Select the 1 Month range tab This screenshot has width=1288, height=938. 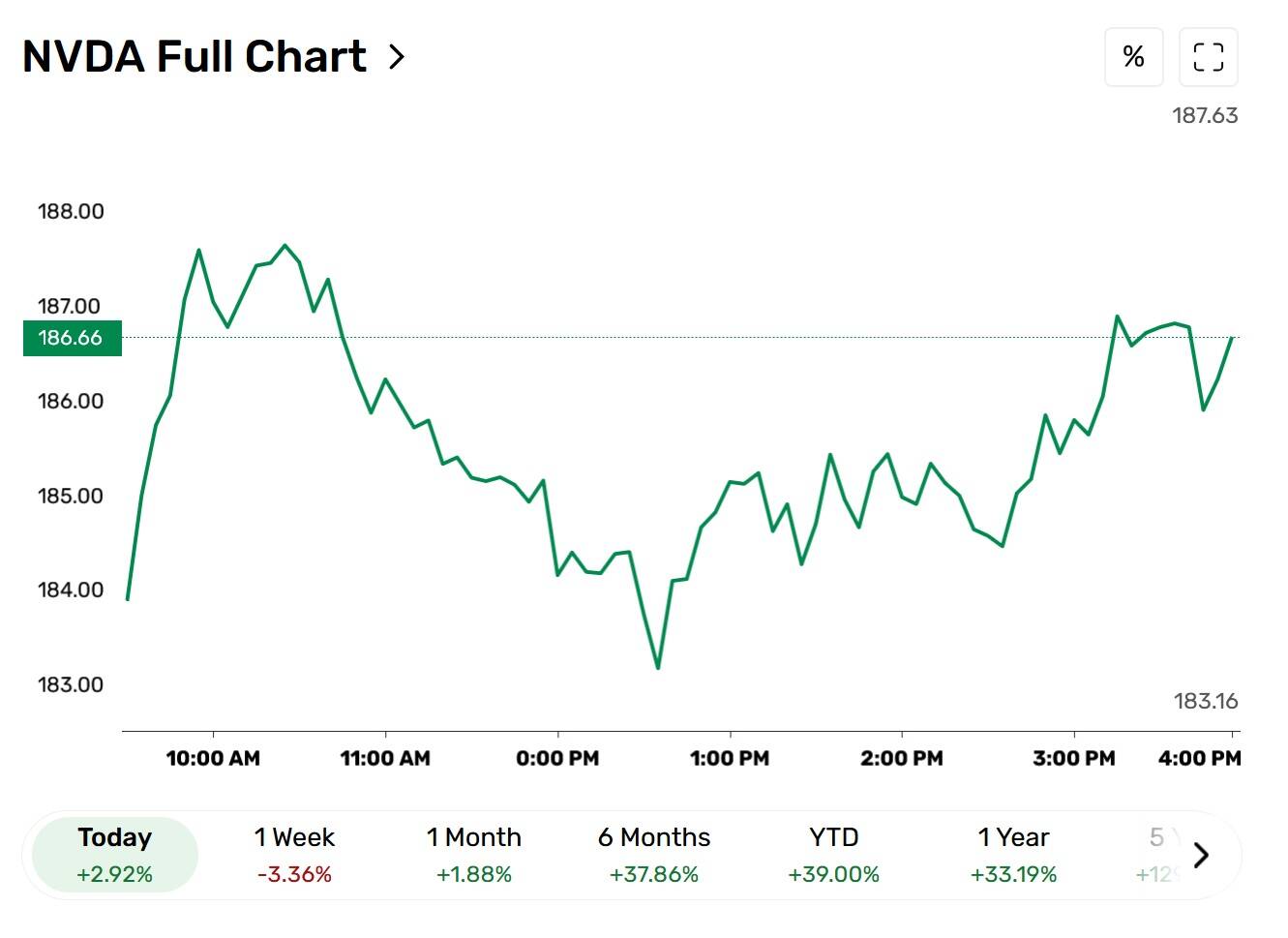tap(474, 855)
